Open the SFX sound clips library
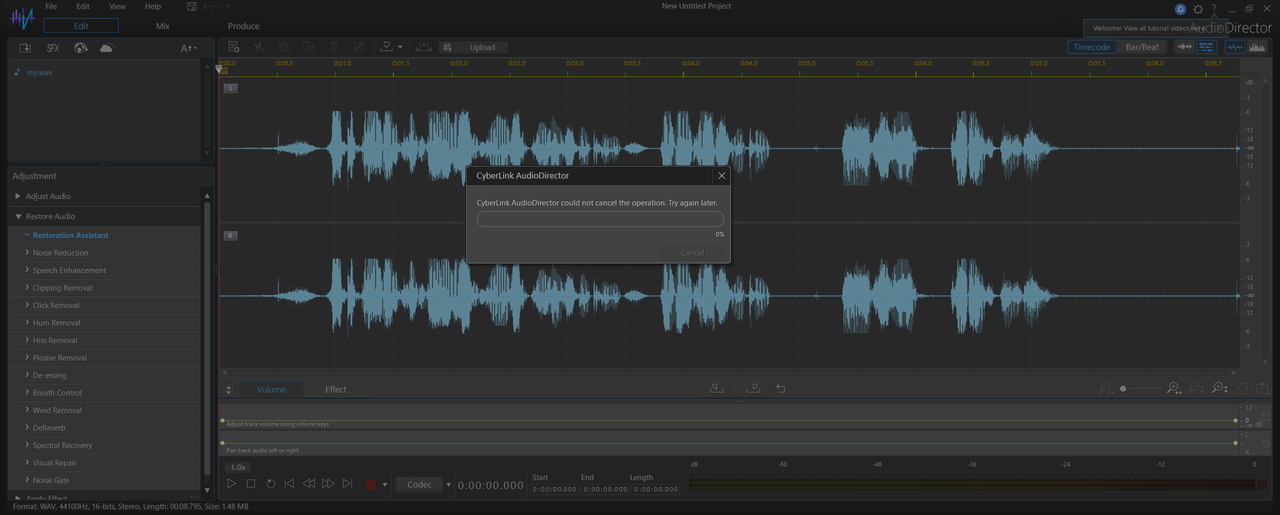 [53, 48]
